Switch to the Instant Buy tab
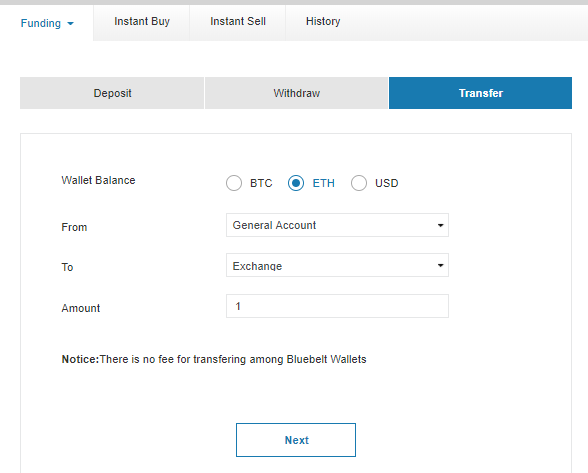Viewport: 588px width, 473px height. 142,21
